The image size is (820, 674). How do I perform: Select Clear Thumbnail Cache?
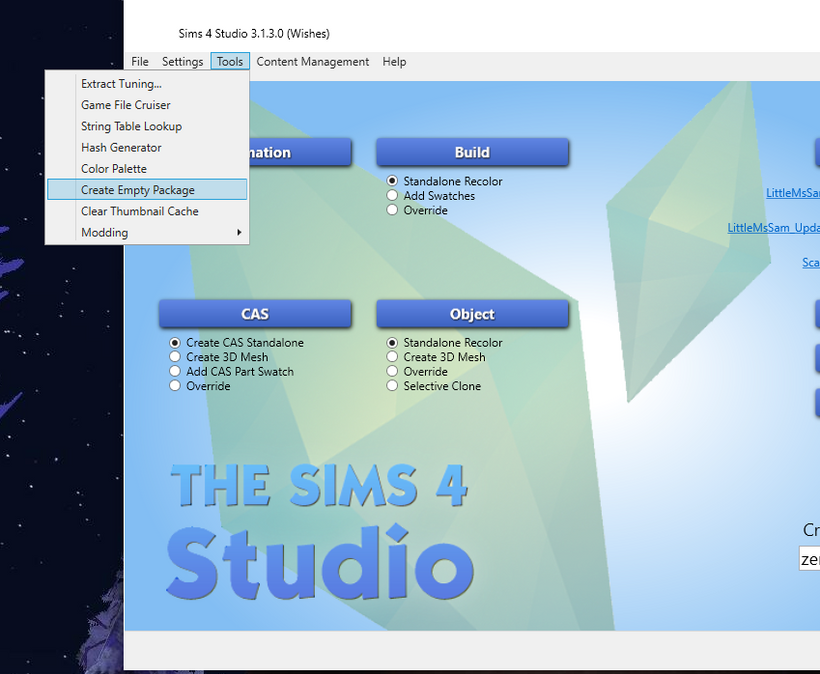[x=139, y=211]
